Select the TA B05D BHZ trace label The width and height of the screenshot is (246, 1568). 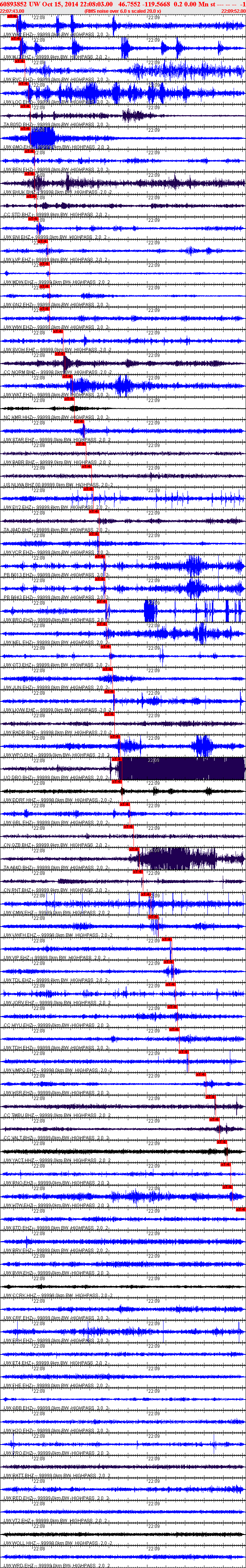click(57, 124)
